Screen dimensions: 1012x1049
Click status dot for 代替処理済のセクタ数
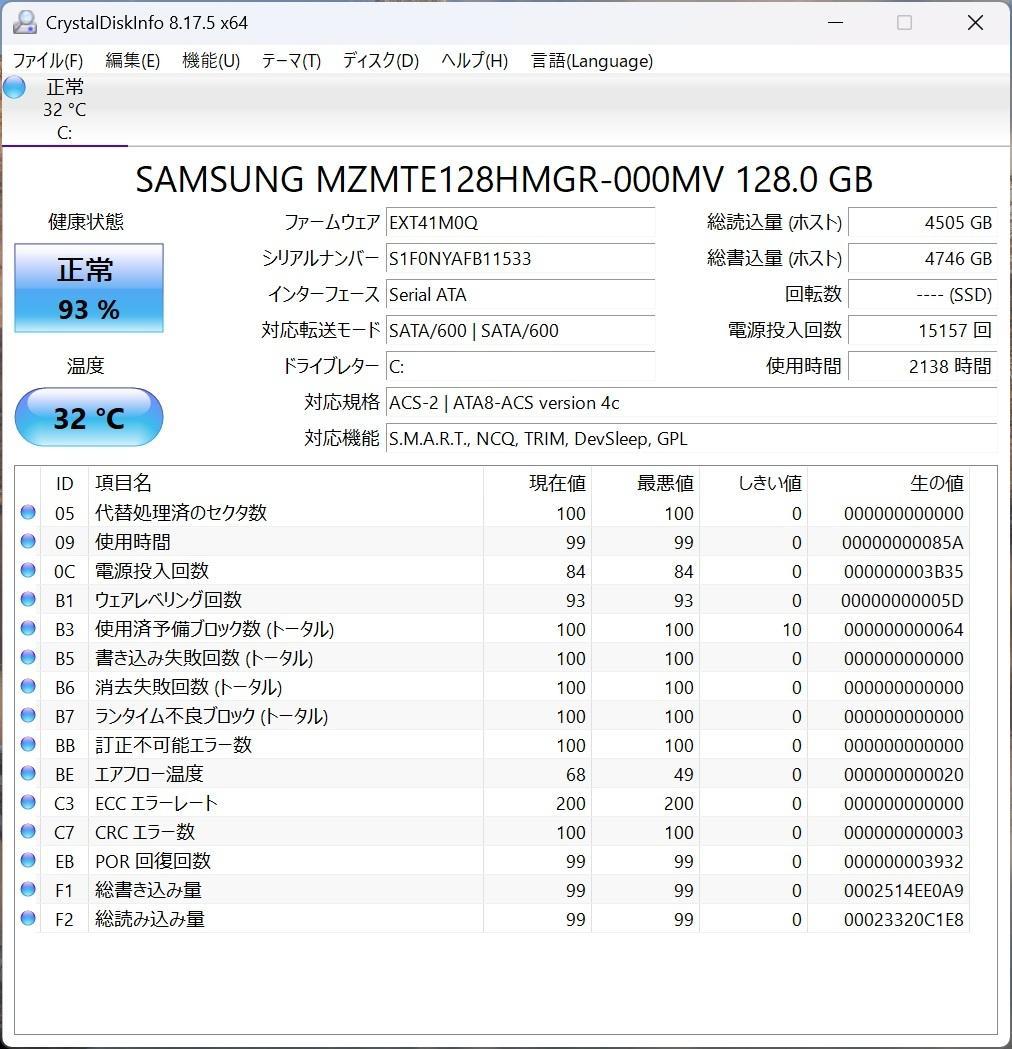pos(27,513)
